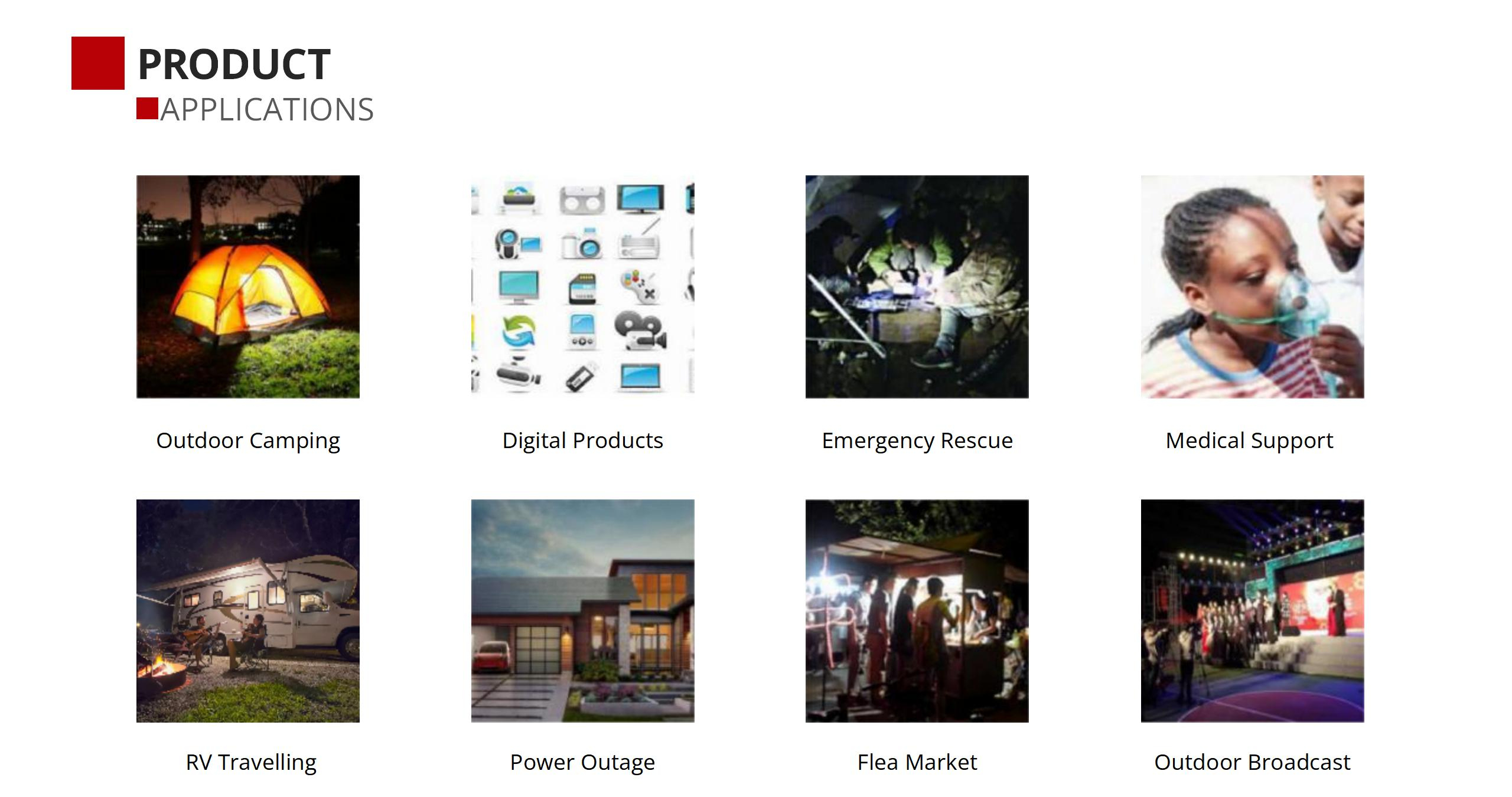Image resolution: width=1512 pixels, height=797 pixels.
Task: Click the large red square beside PRODUCT
Action: [x=98, y=63]
